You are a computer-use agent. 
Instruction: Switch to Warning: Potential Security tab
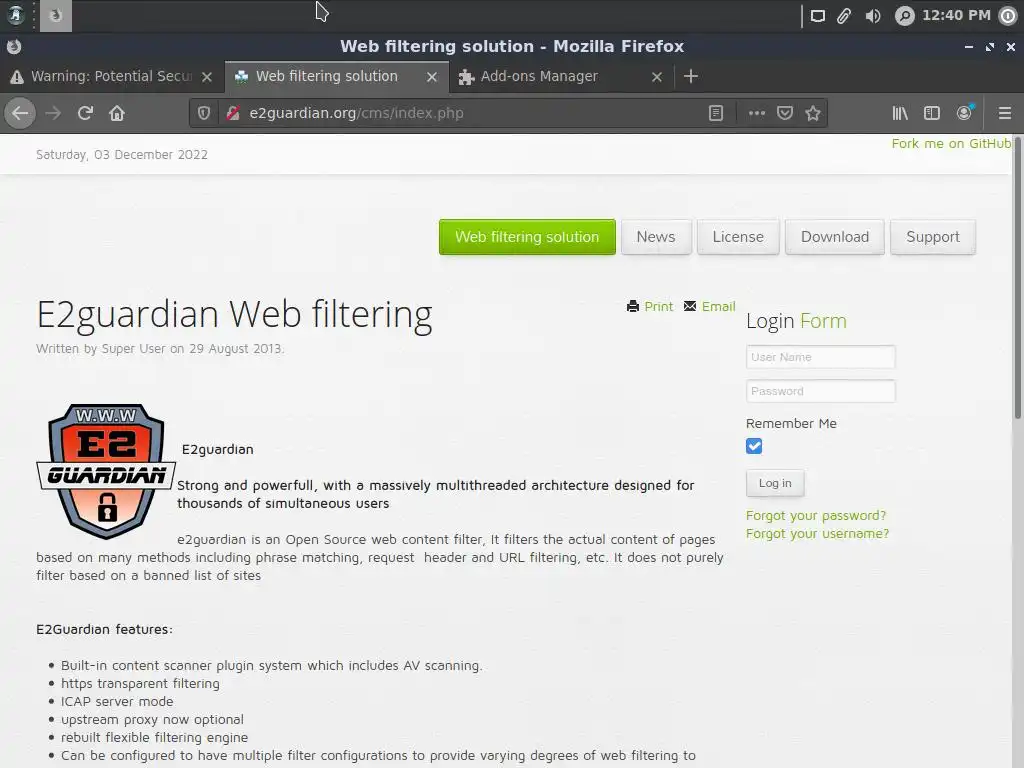111,76
